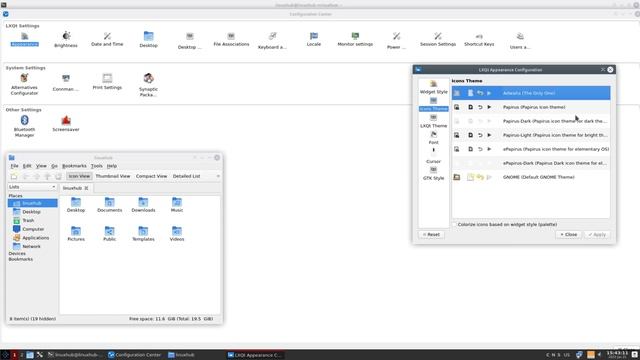Select GNOME default icon theme row
Screen dimensions: 640x360
tap(531, 177)
